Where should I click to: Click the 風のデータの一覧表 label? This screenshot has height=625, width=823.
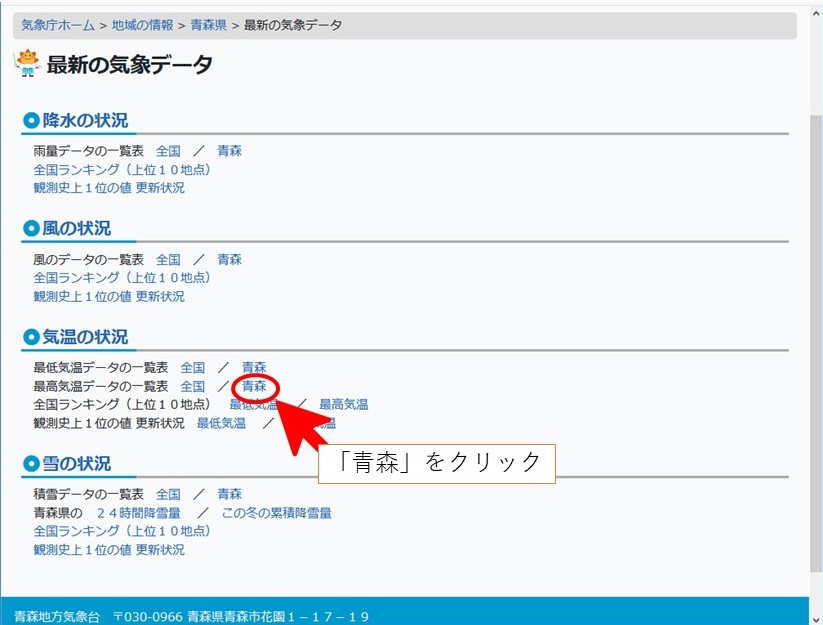point(88,259)
